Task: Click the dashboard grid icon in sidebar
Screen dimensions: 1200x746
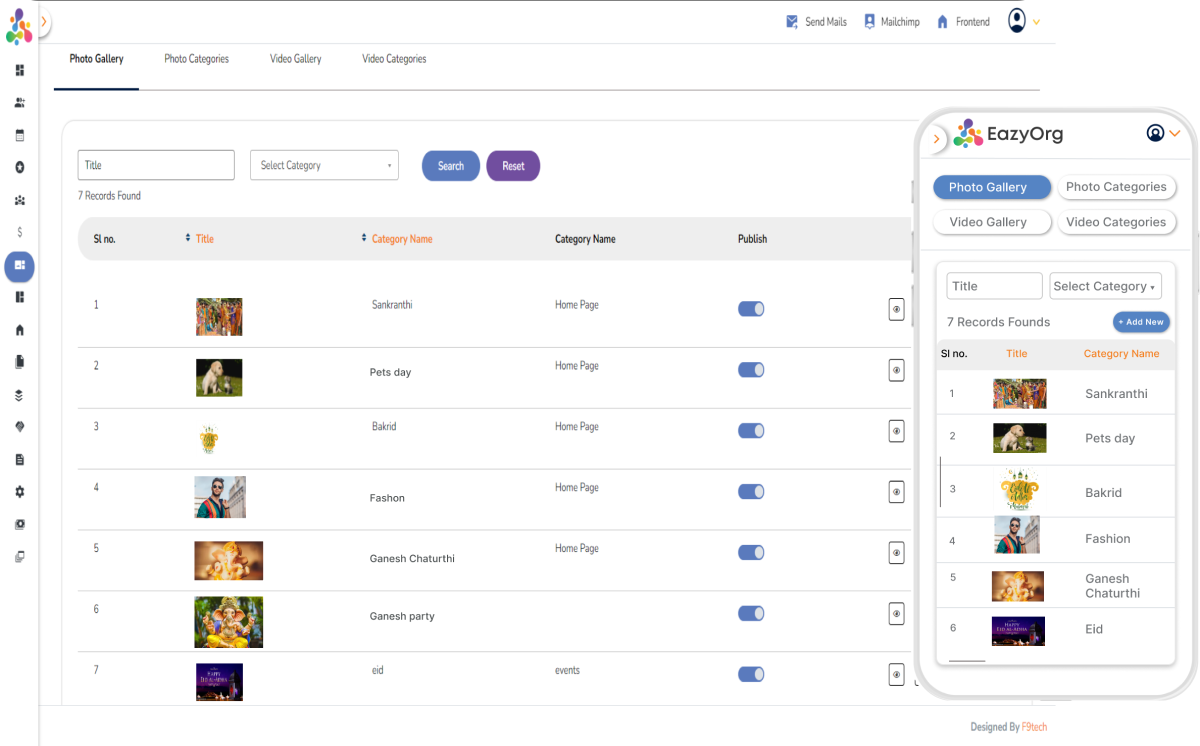Action: (20, 70)
